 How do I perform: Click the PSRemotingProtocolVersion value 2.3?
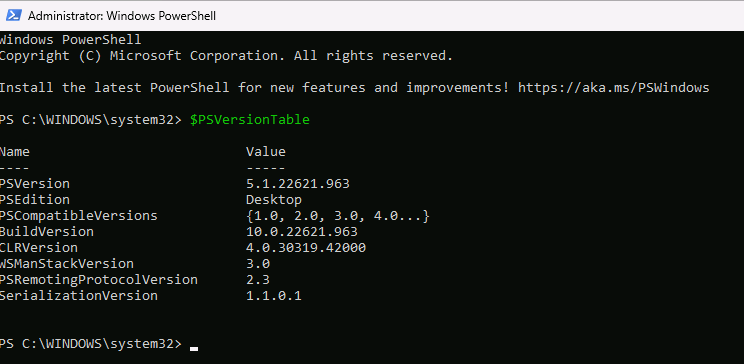click(x=258, y=280)
